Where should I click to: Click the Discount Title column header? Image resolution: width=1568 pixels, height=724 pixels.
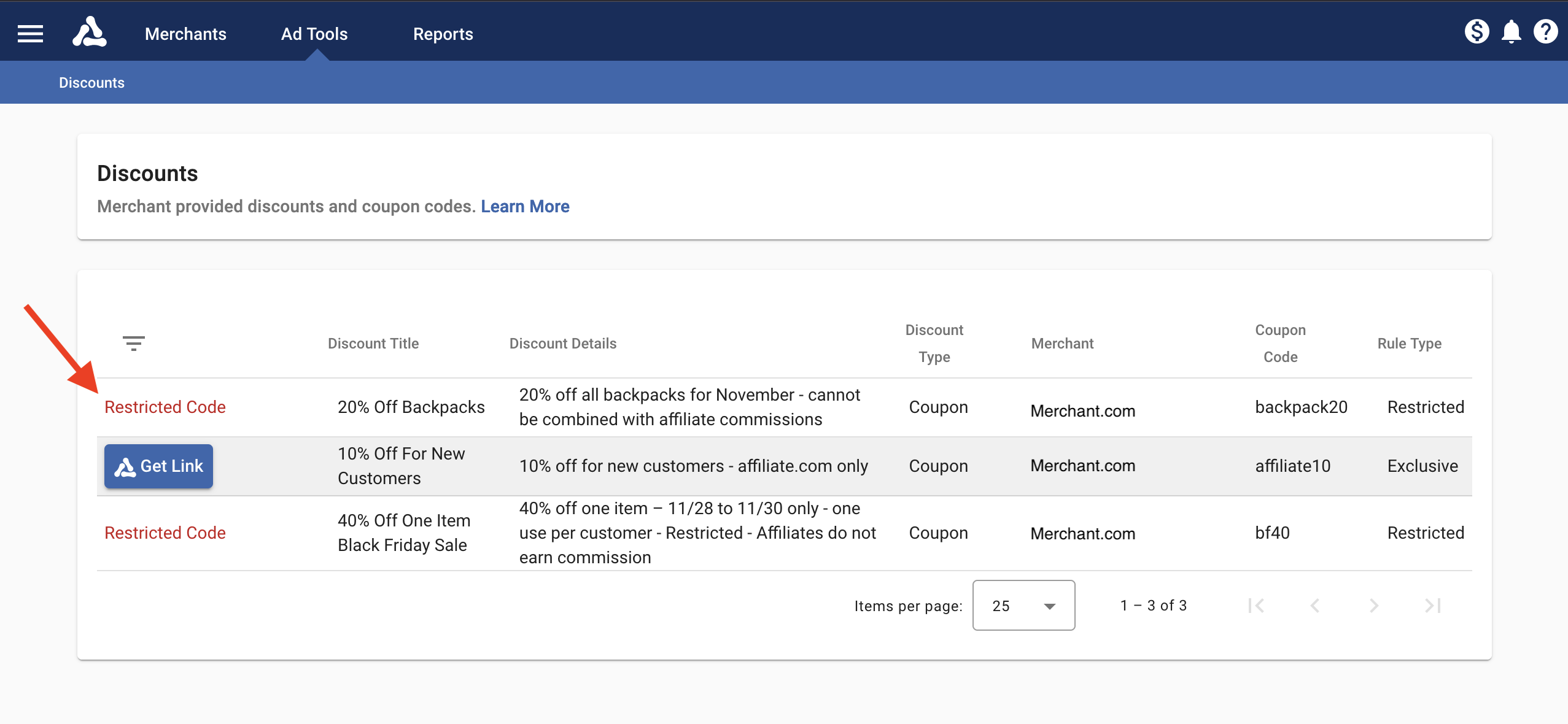point(373,344)
